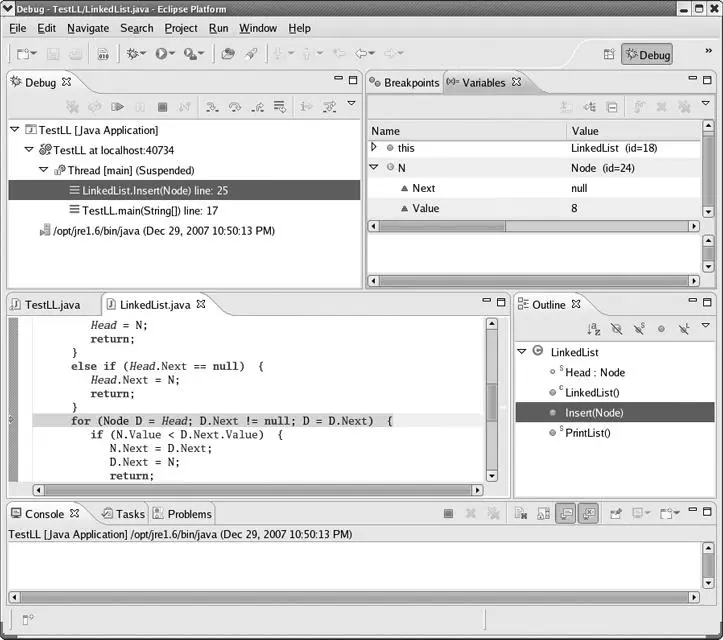Expand the 'this' variable node
723x640 pixels.
(374, 148)
